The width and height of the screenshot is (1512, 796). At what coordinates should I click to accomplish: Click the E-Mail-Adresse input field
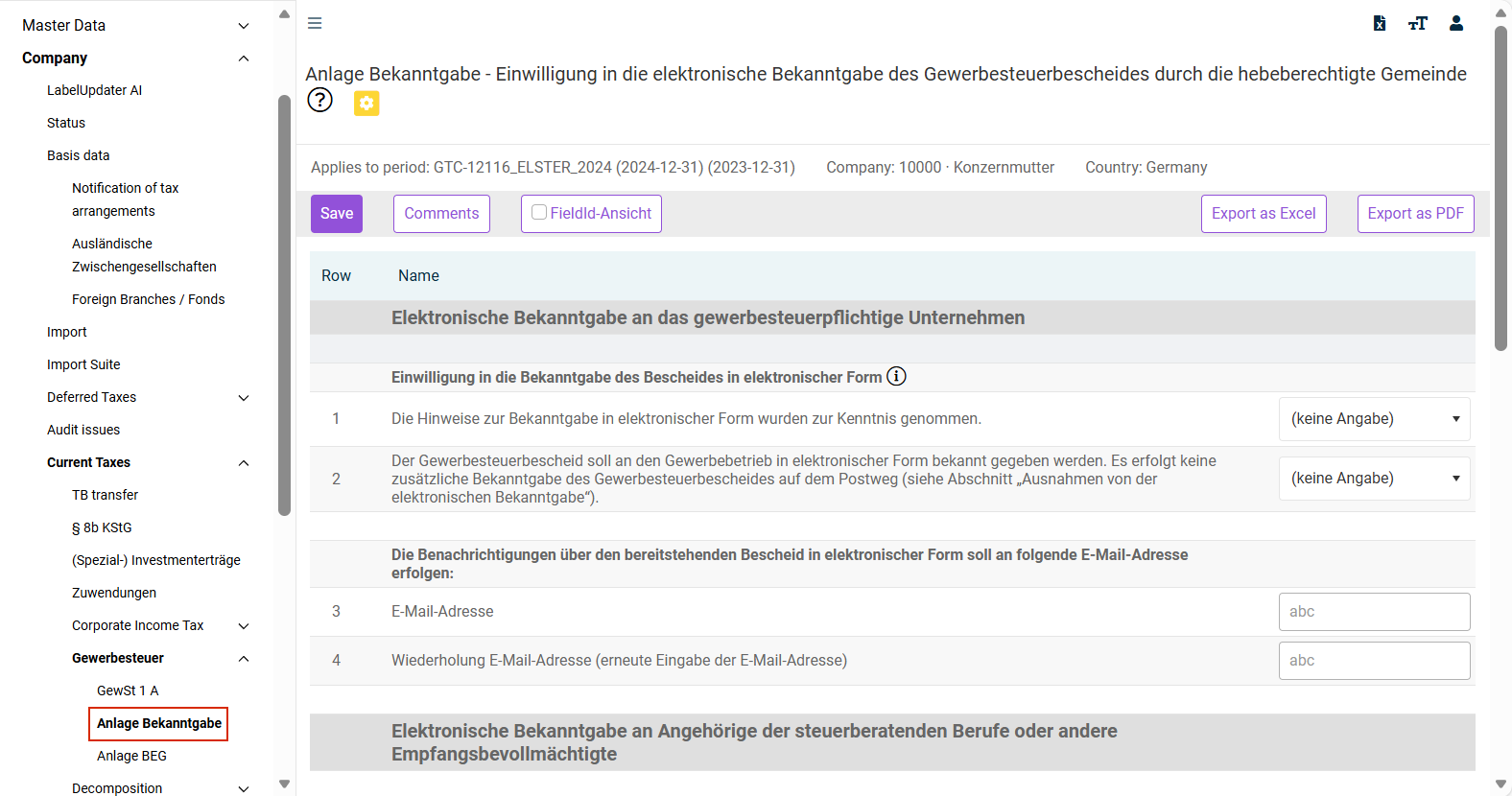[x=1374, y=612]
